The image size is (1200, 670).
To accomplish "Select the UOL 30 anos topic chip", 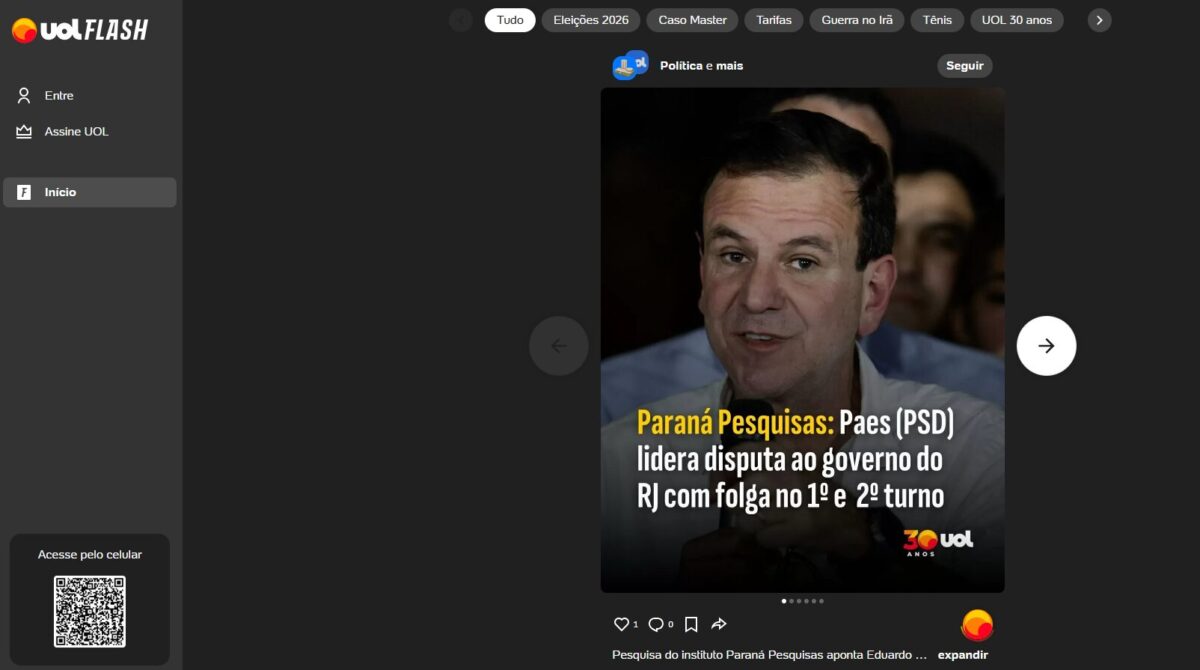I will click(1017, 20).
